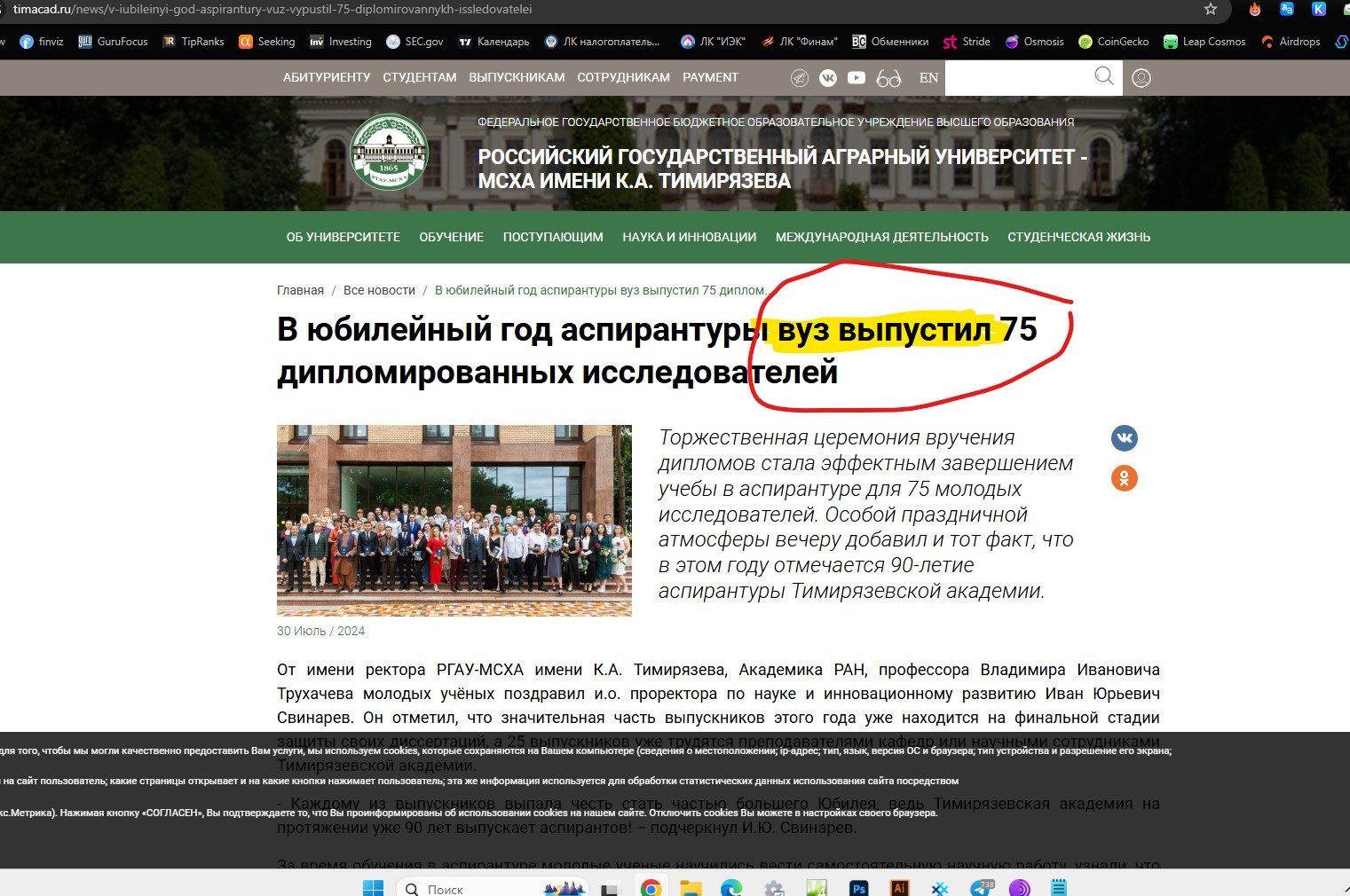Launch Photoshop from taskbar
The width and height of the screenshot is (1350, 896).
858,888
